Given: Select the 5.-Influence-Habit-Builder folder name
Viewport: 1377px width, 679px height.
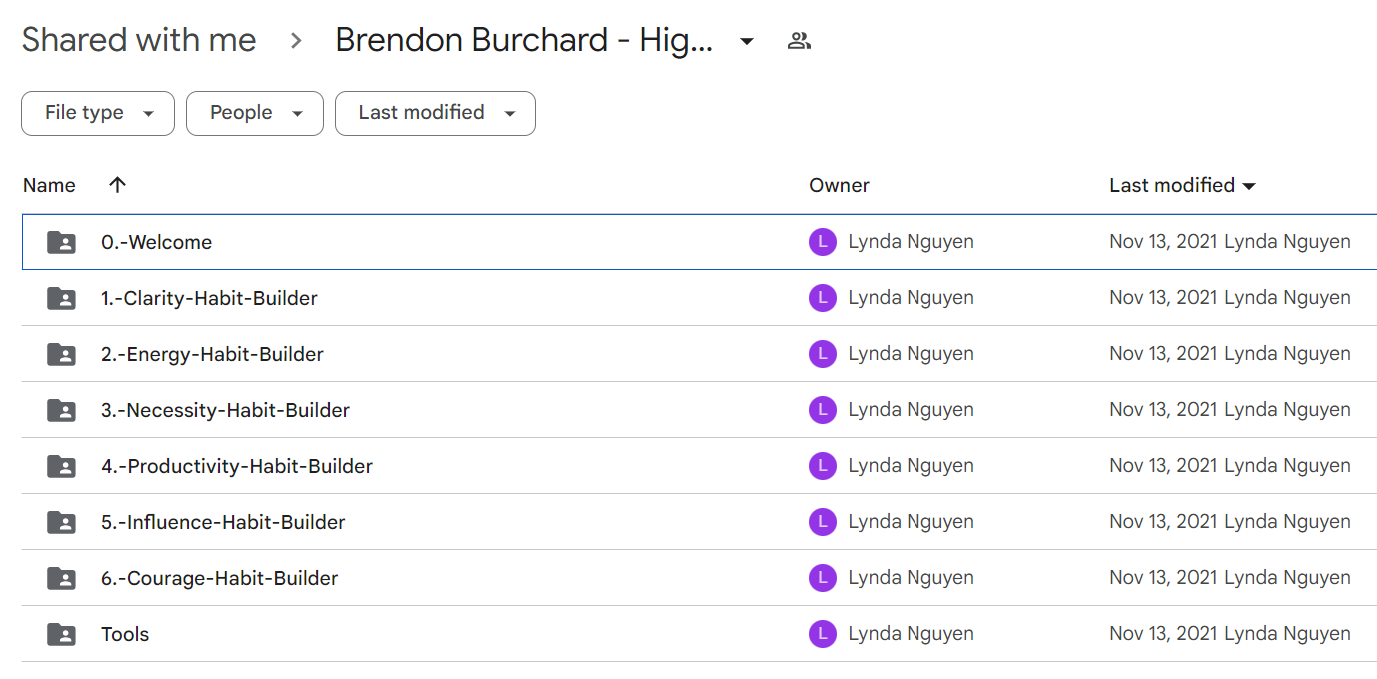Looking at the screenshot, I should pos(223,522).
